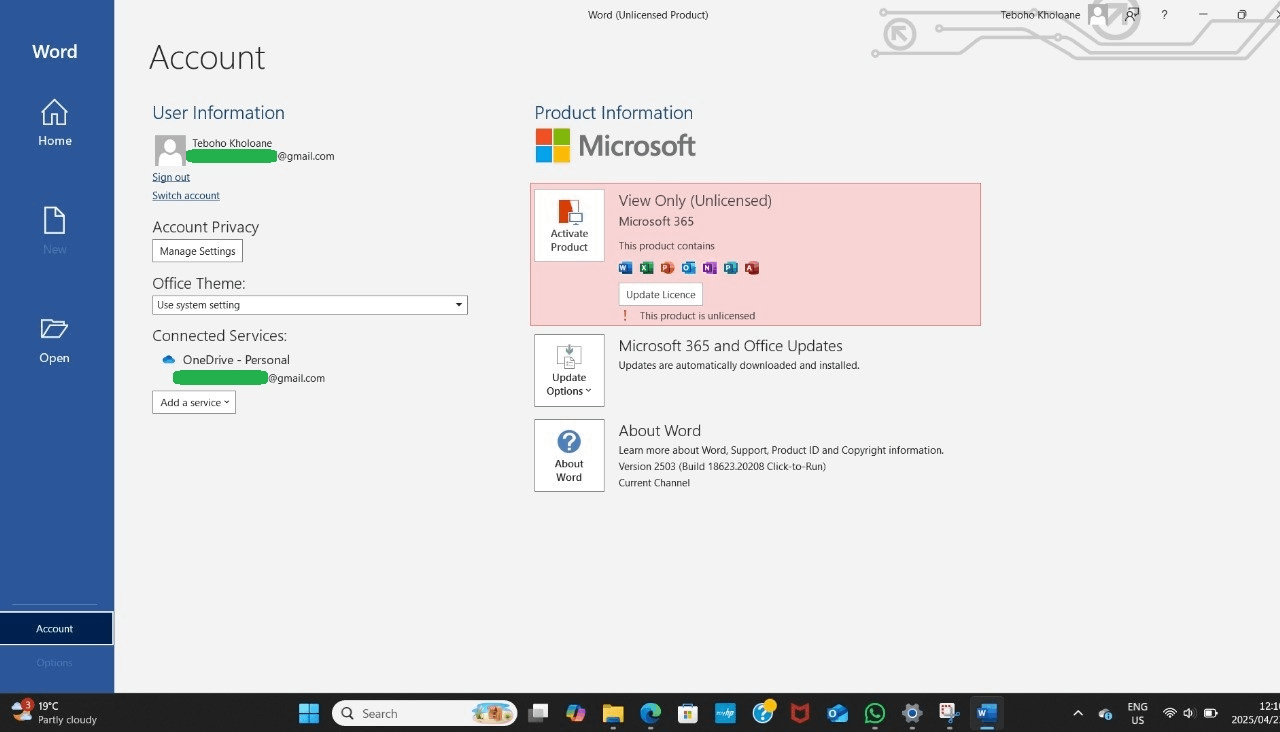Click the 'OneDrive - Personal' service entry

click(236, 360)
